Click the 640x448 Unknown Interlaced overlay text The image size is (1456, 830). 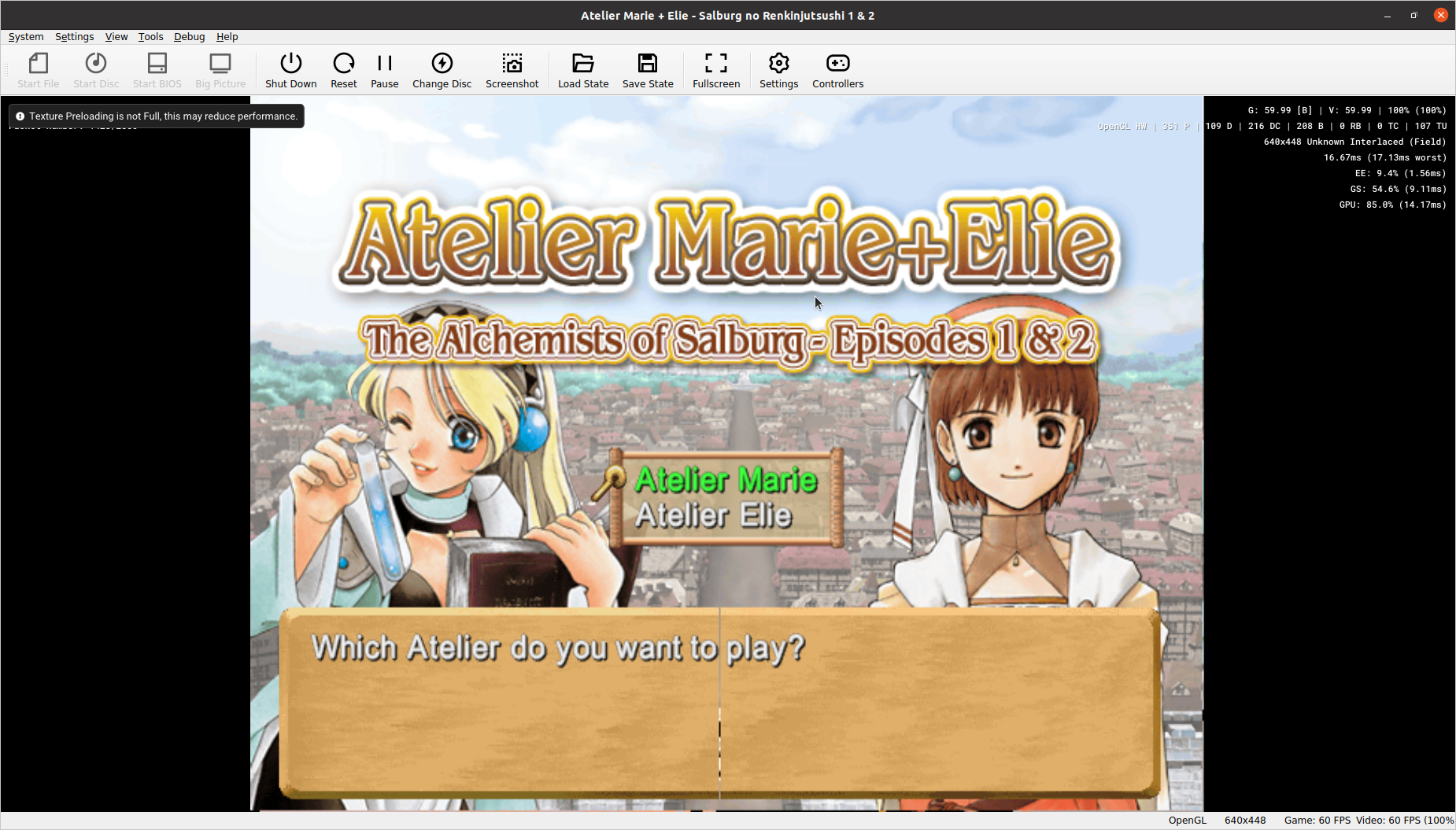tap(1354, 142)
